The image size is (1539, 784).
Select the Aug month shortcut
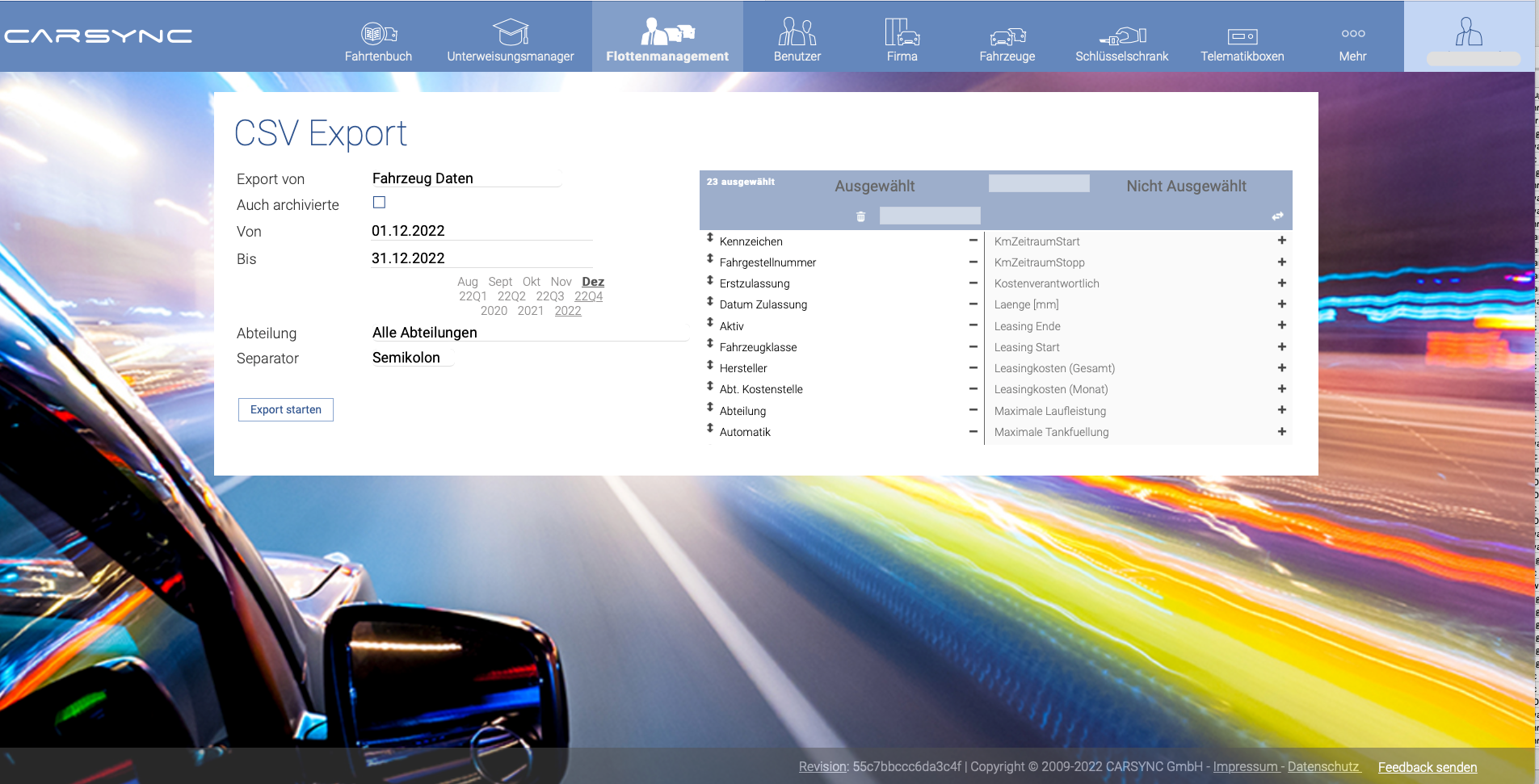tap(468, 282)
